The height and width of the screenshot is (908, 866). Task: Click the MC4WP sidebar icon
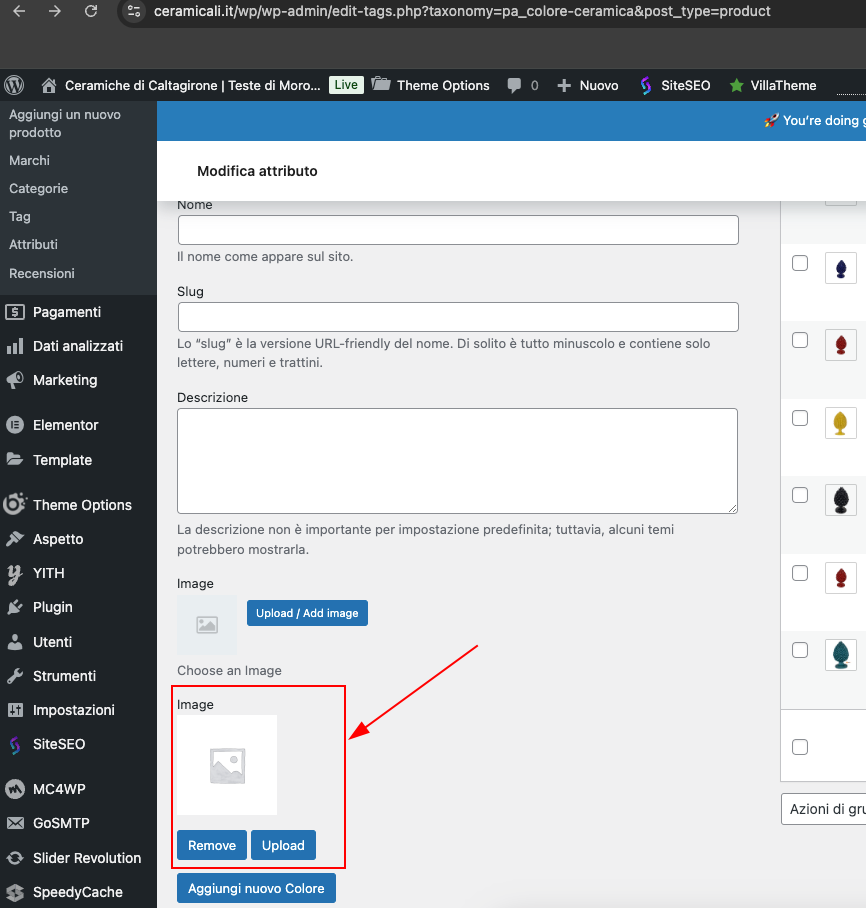15,789
